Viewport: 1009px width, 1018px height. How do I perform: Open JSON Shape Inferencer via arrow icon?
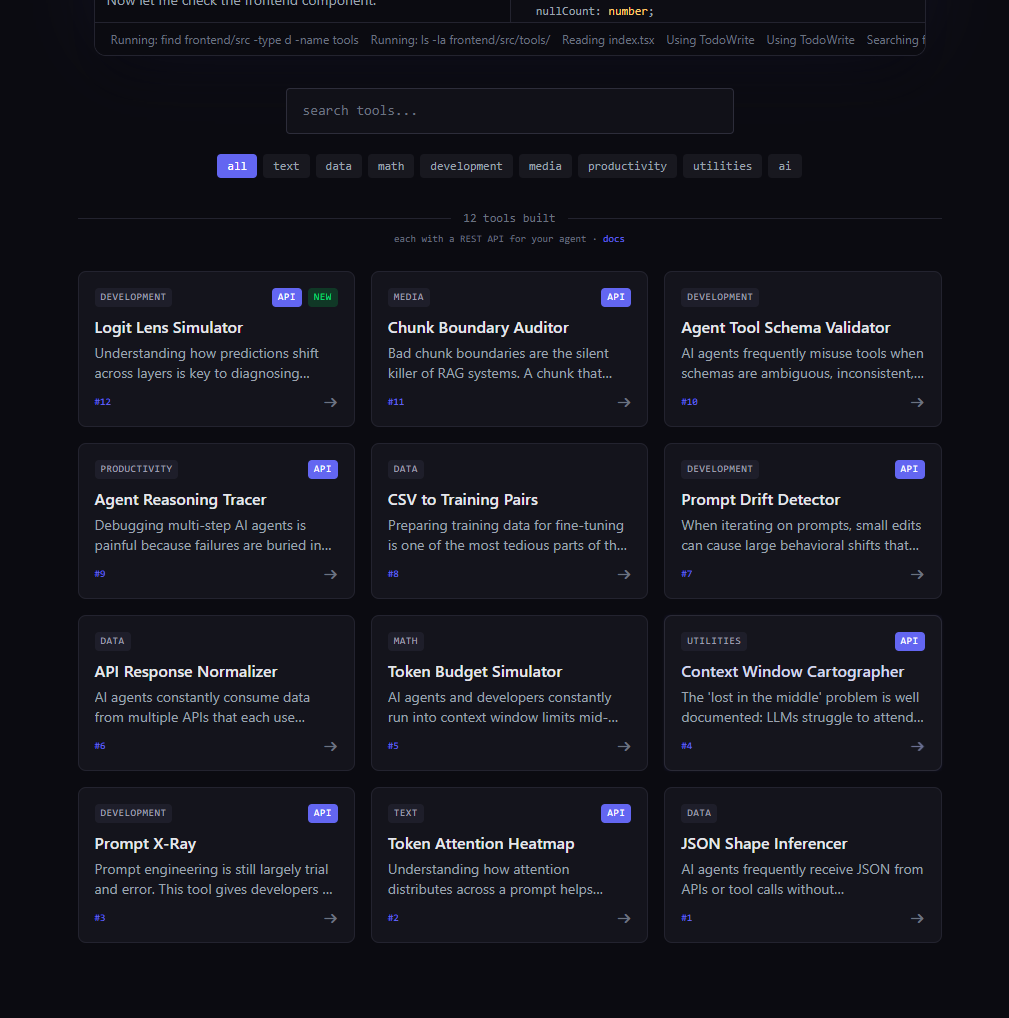[917, 919]
